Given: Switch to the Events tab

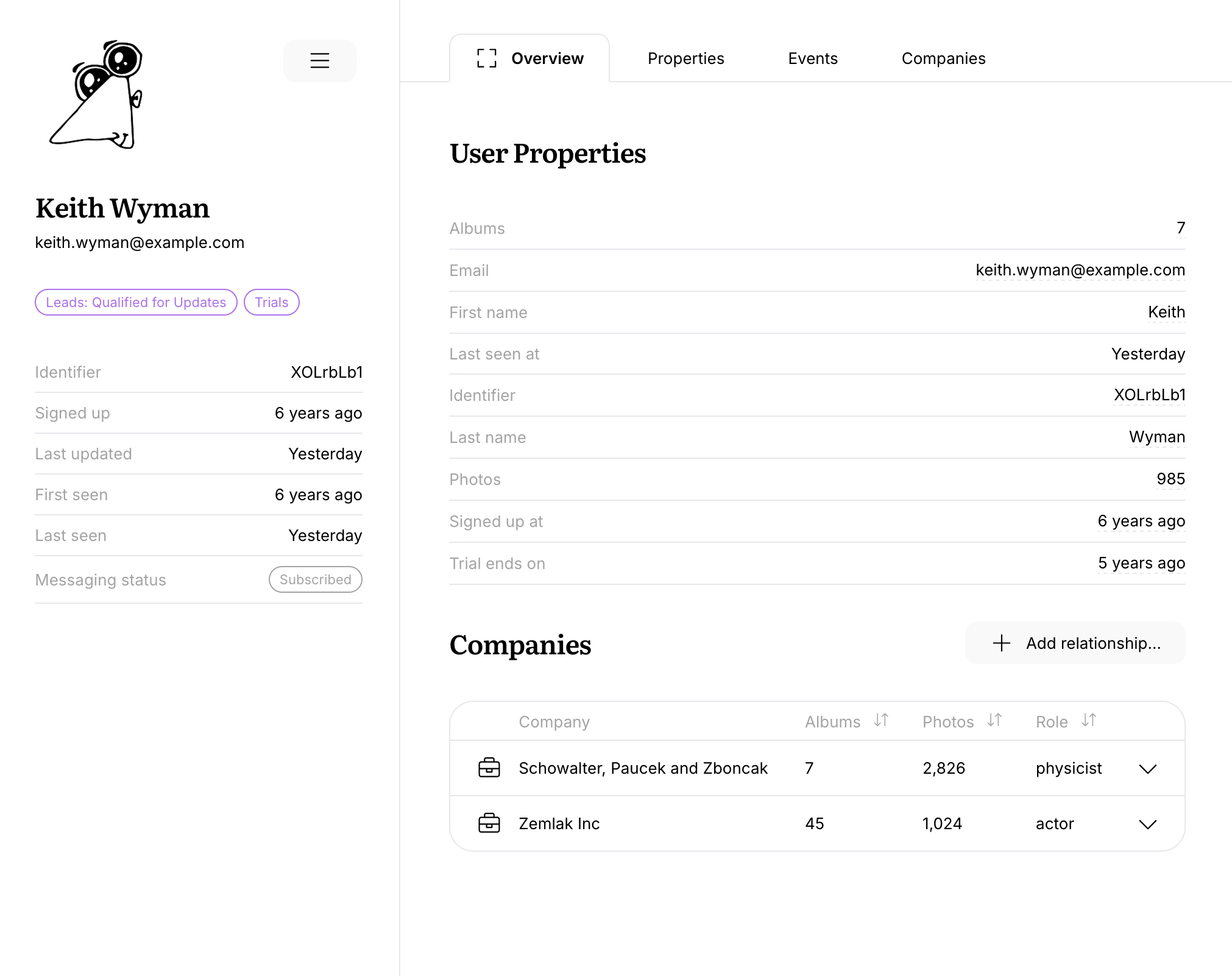Looking at the screenshot, I should 813,58.
